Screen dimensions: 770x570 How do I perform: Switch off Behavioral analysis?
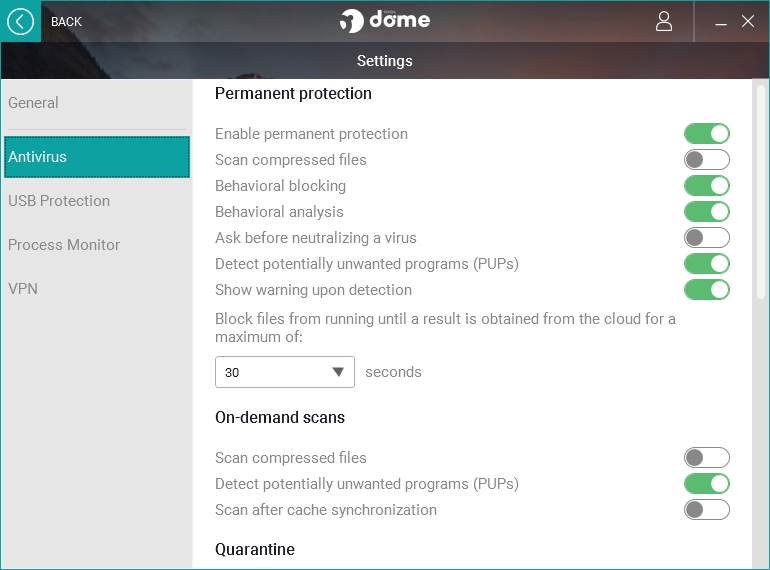pos(706,212)
